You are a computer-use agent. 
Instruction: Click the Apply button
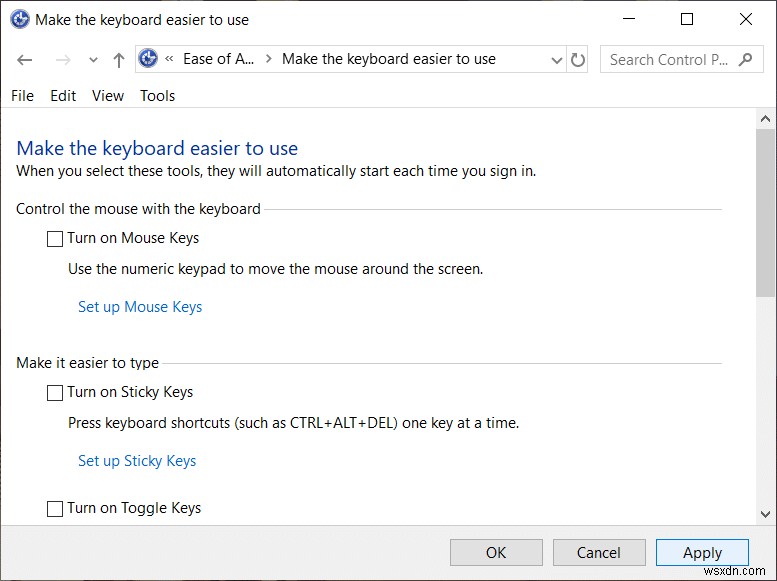(702, 552)
